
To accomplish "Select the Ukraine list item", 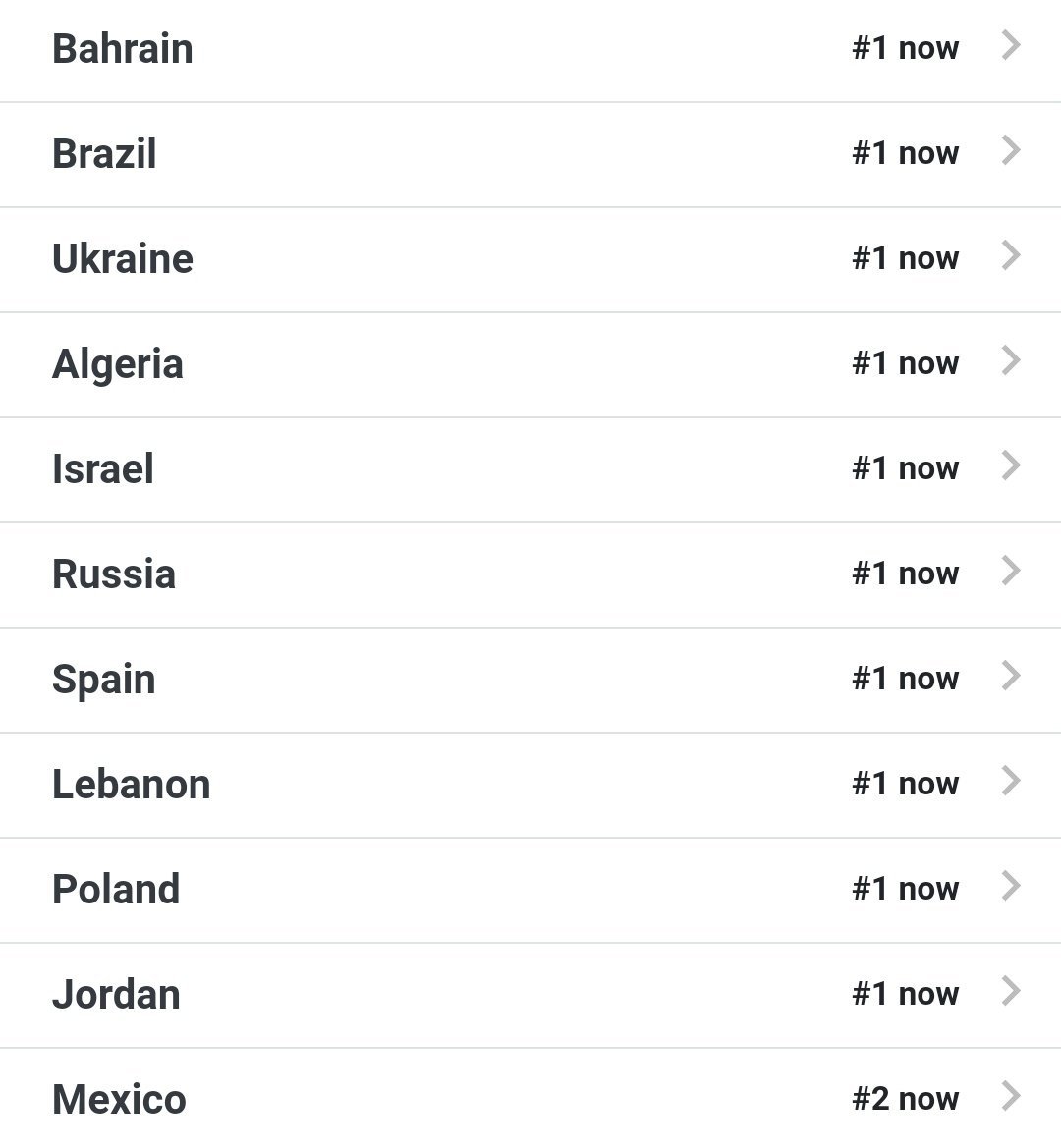I will click(x=122, y=259).
